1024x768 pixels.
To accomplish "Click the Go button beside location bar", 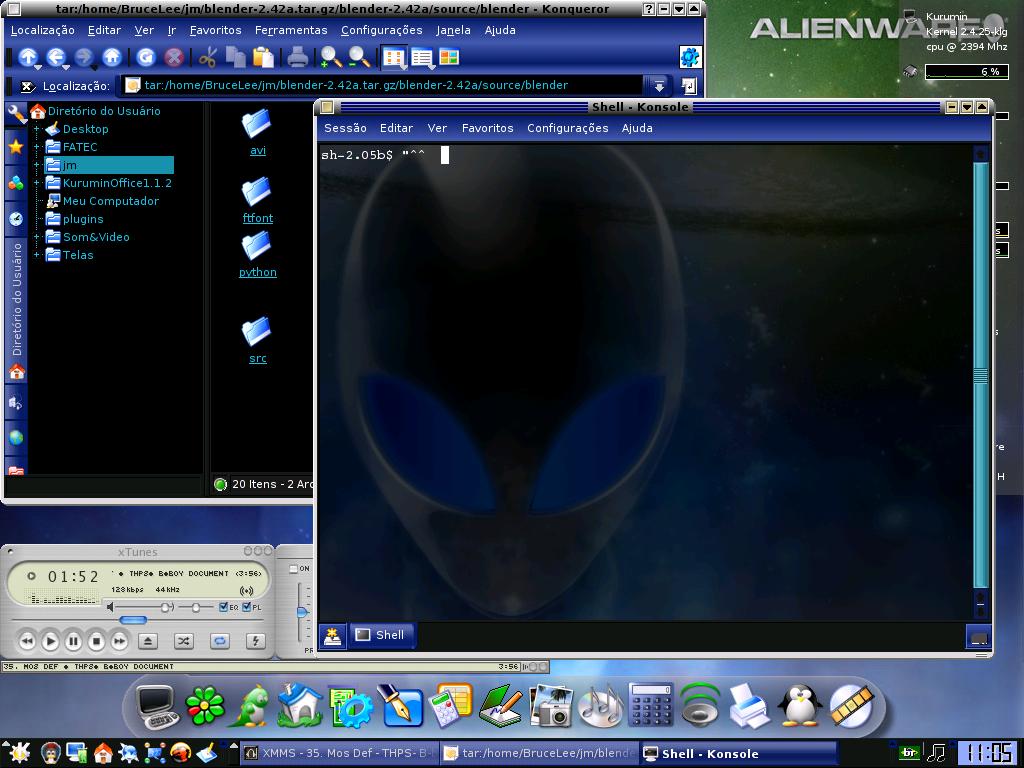I will pos(689,86).
